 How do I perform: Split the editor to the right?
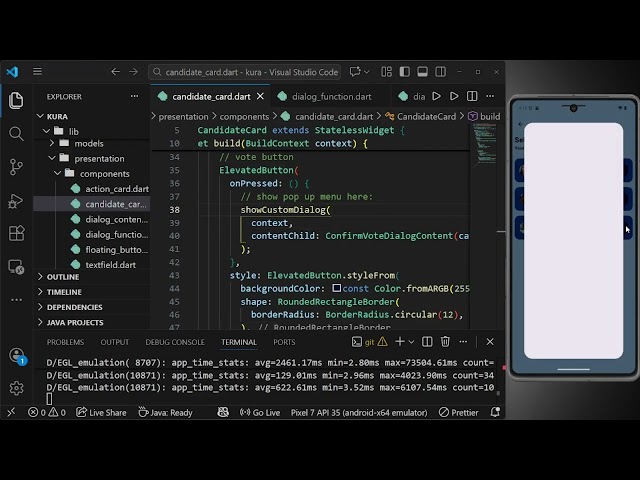coord(472,96)
